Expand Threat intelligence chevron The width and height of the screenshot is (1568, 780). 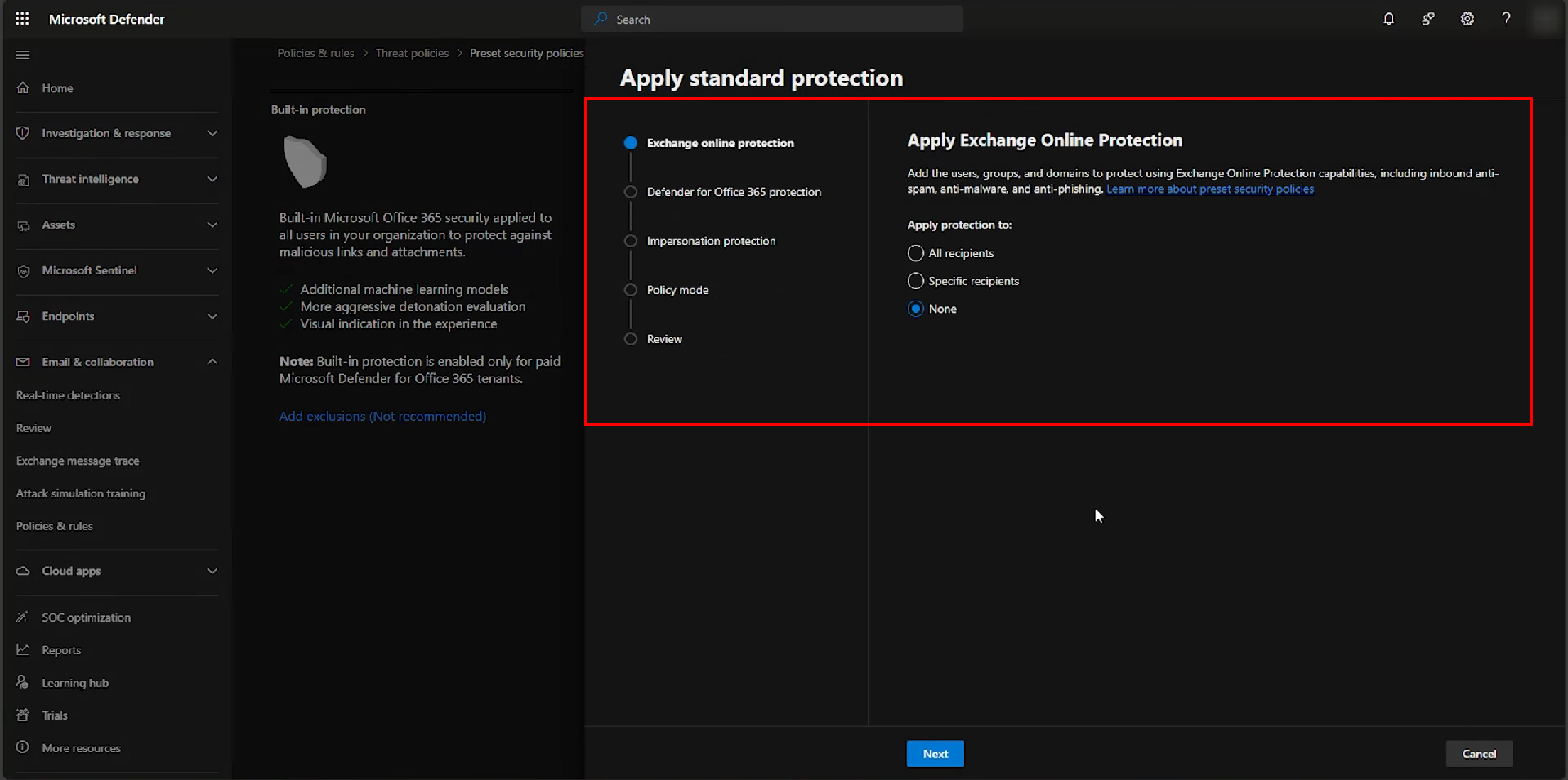212,179
